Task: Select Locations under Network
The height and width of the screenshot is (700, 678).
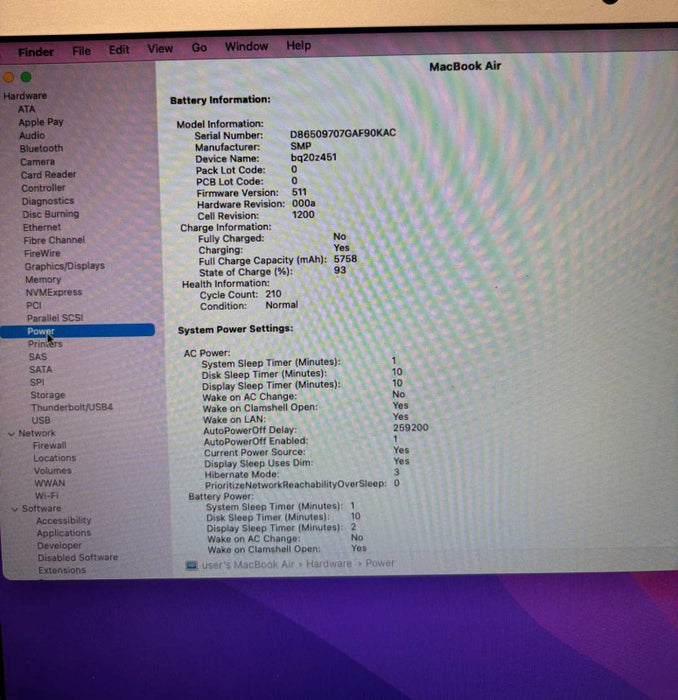Action: pyautogui.click(x=54, y=458)
